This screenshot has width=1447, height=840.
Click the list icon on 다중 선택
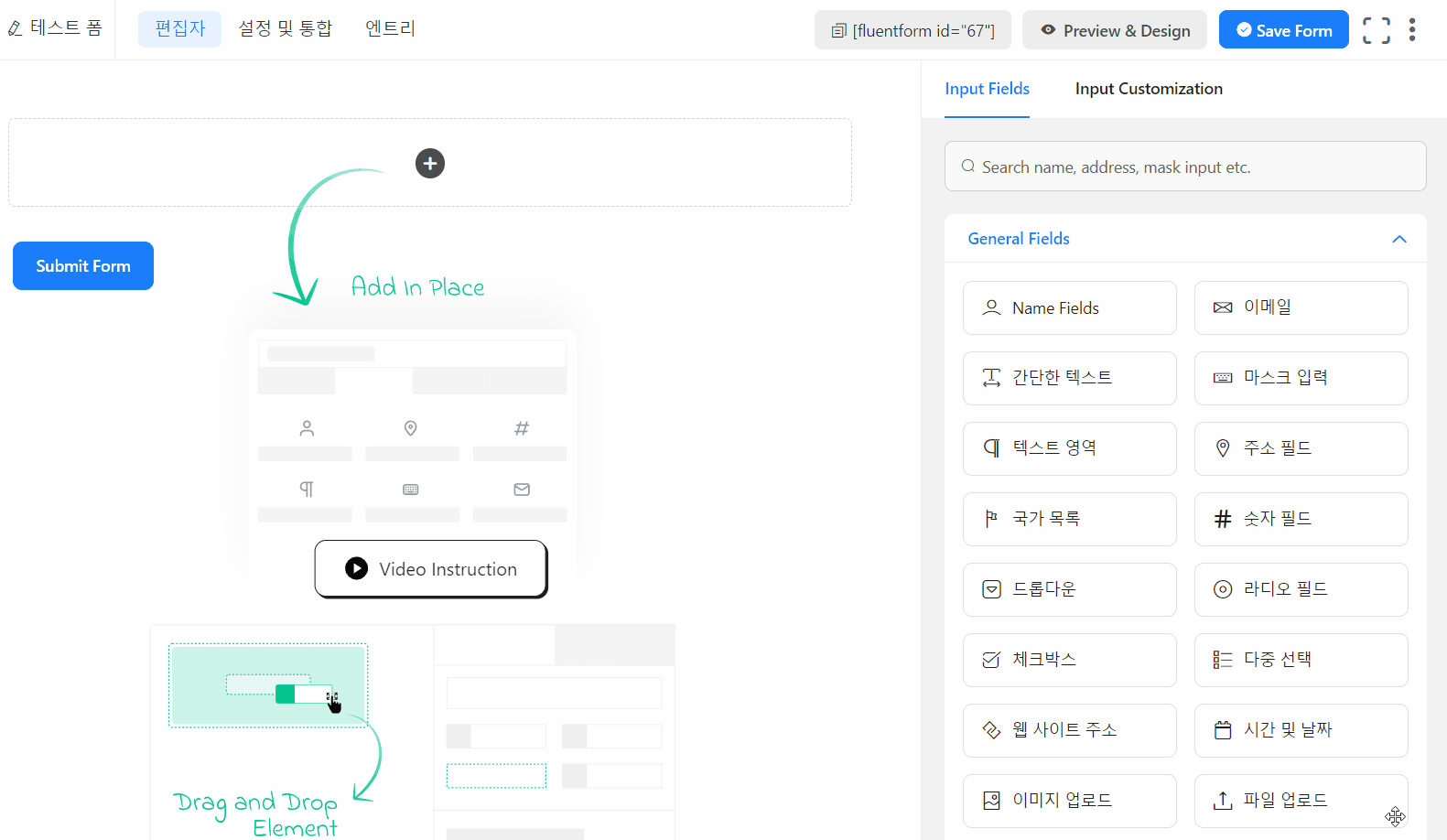pos(1223,660)
